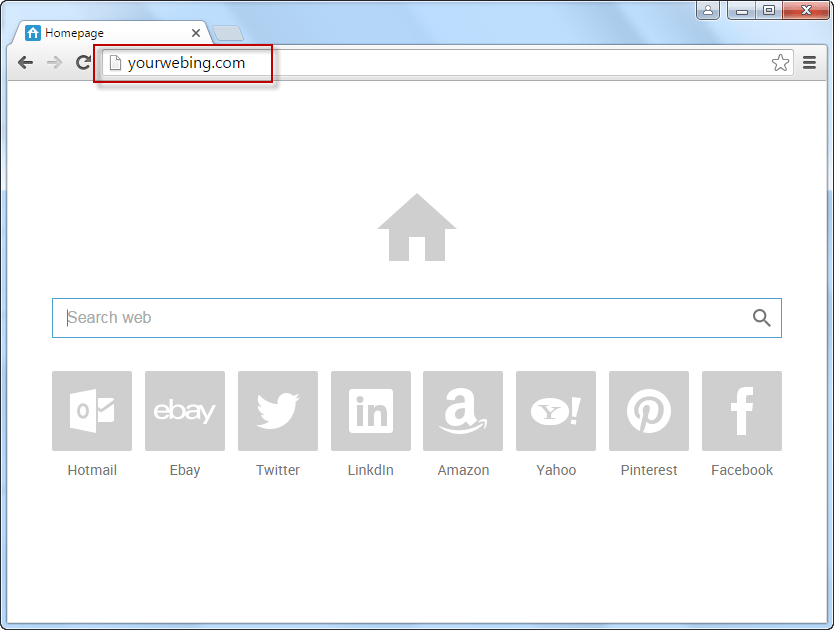Image resolution: width=834 pixels, height=630 pixels.
Task: Click the Ebay text label
Action: tap(185, 471)
